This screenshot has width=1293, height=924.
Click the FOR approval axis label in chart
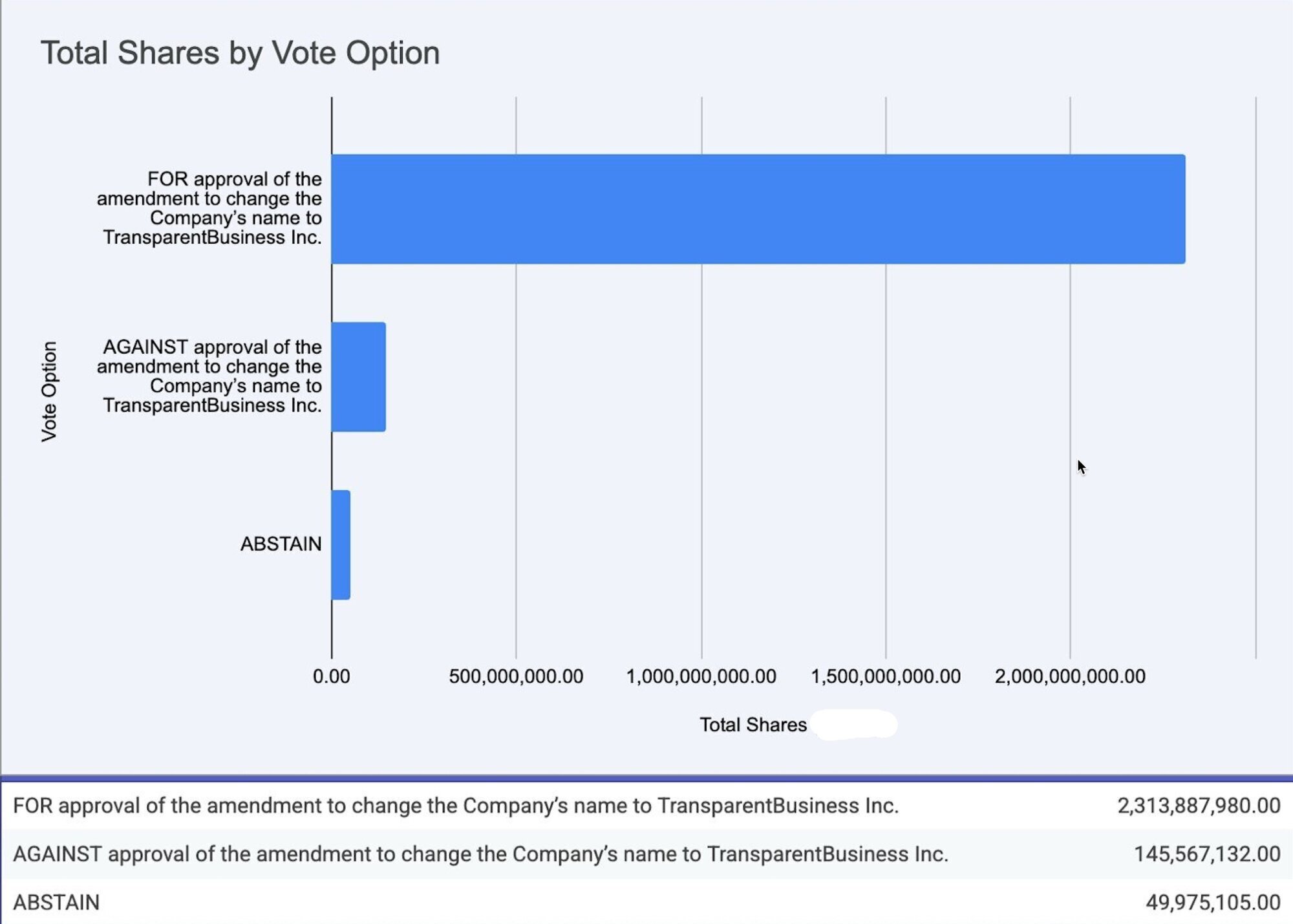point(209,208)
